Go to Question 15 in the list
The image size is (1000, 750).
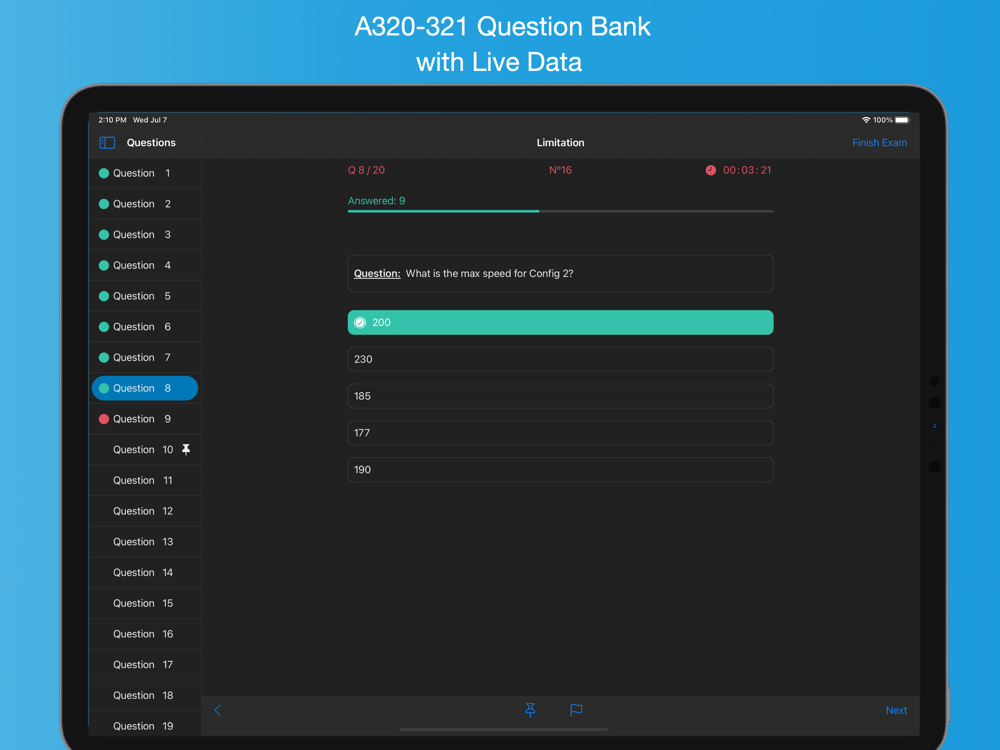[x=145, y=603]
